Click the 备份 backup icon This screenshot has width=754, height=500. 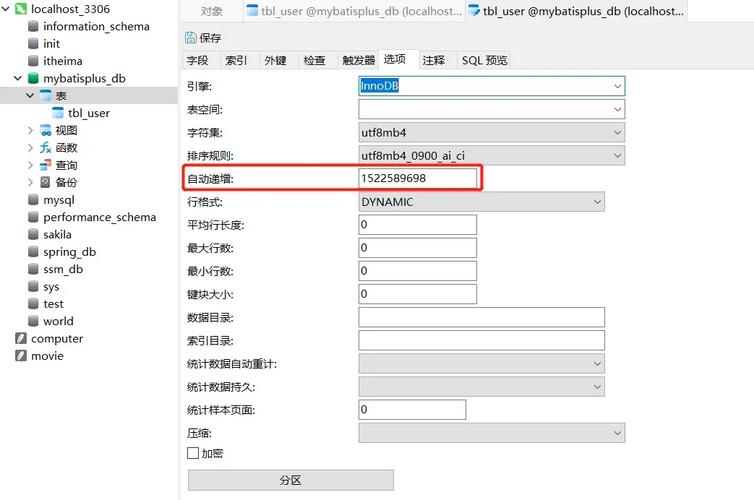pos(45,182)
